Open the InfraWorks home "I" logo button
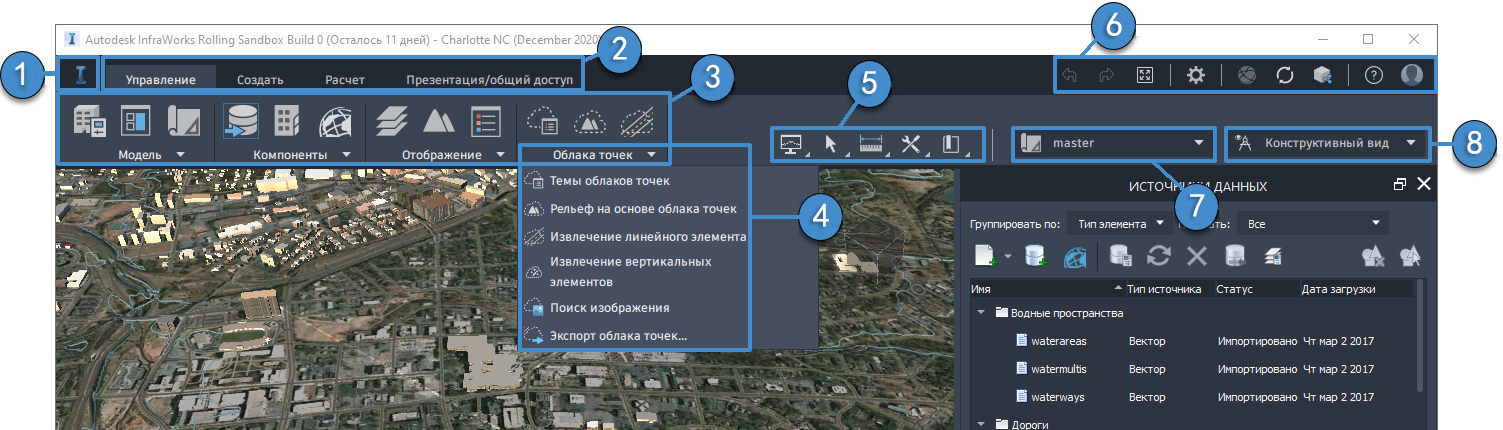1503x430 pixels. click(x=79, y=75)
